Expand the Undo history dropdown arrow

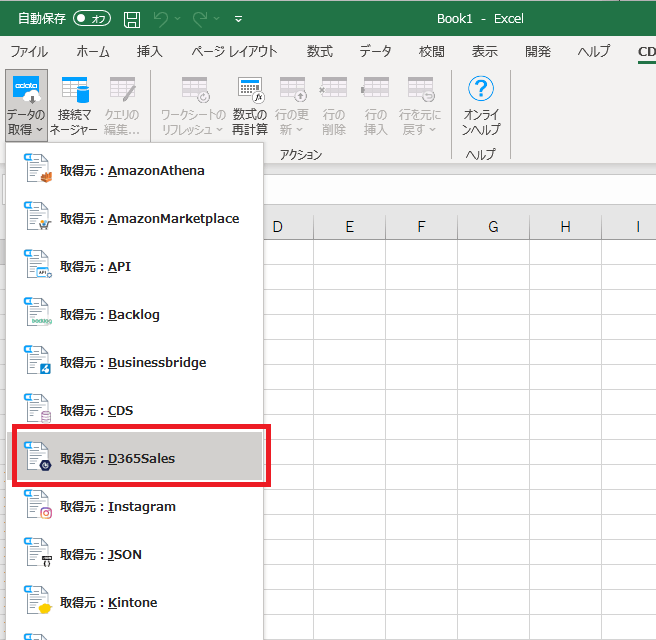(178, 19)
